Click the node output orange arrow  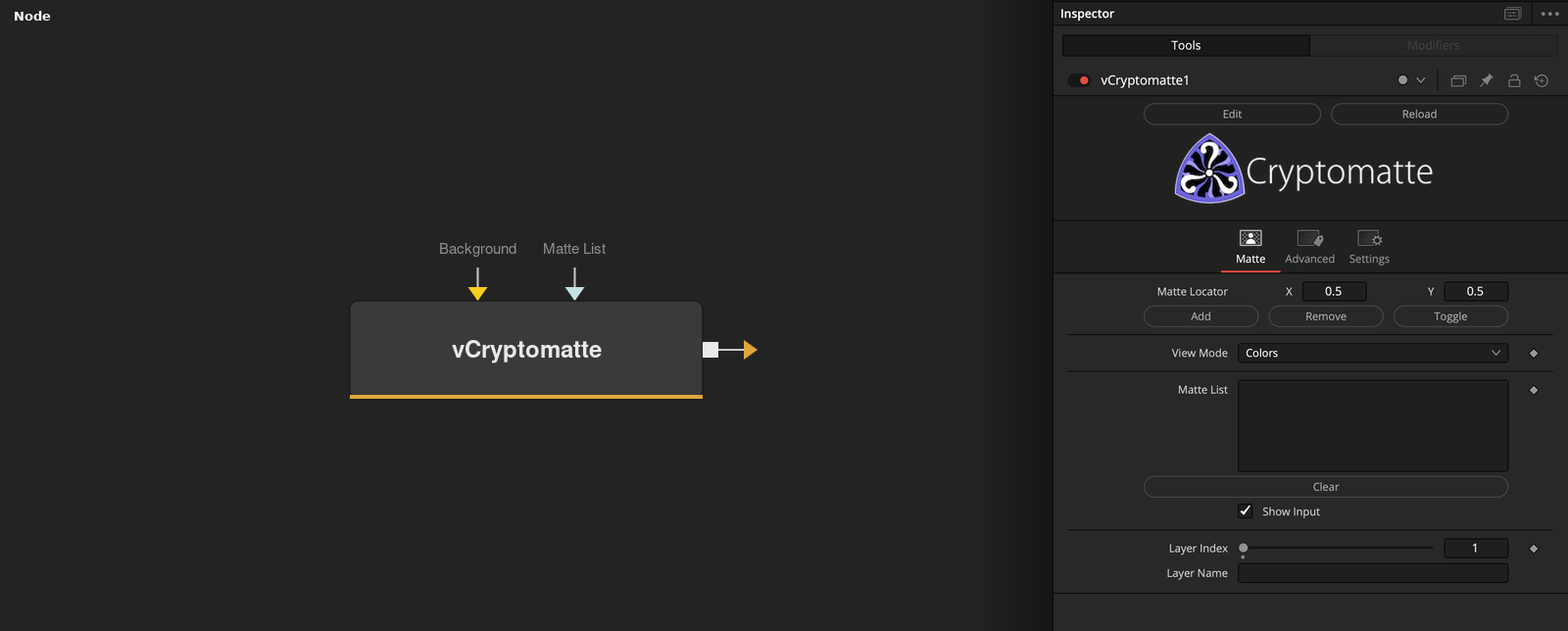pos(751,350)
